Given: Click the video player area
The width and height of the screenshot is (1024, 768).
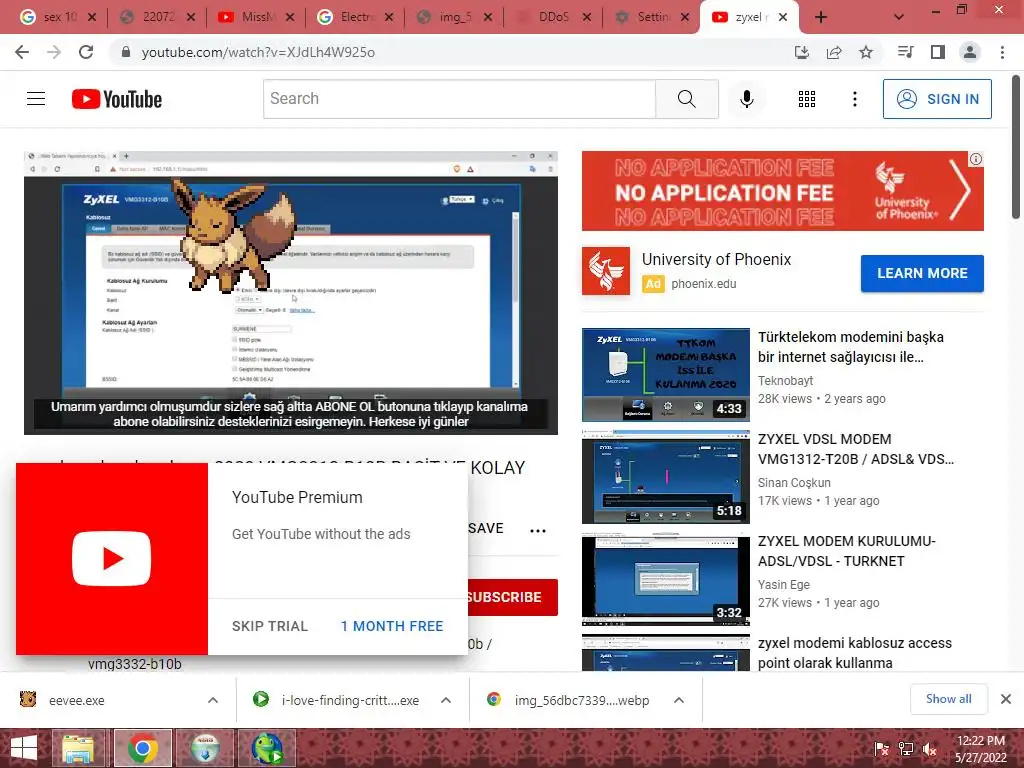Looking at the screenshot, I should [291, 293].
